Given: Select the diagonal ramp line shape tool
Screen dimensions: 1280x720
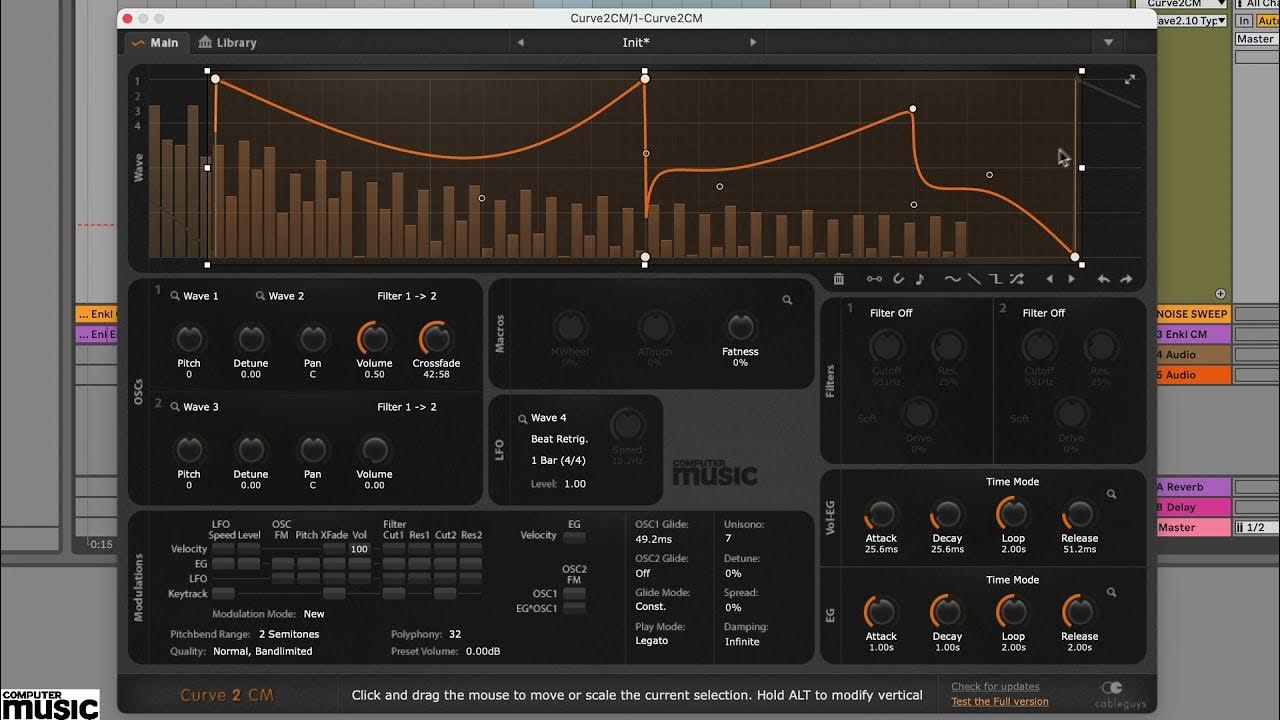Looking at the screenshot, I should click(x=974, y=279).
